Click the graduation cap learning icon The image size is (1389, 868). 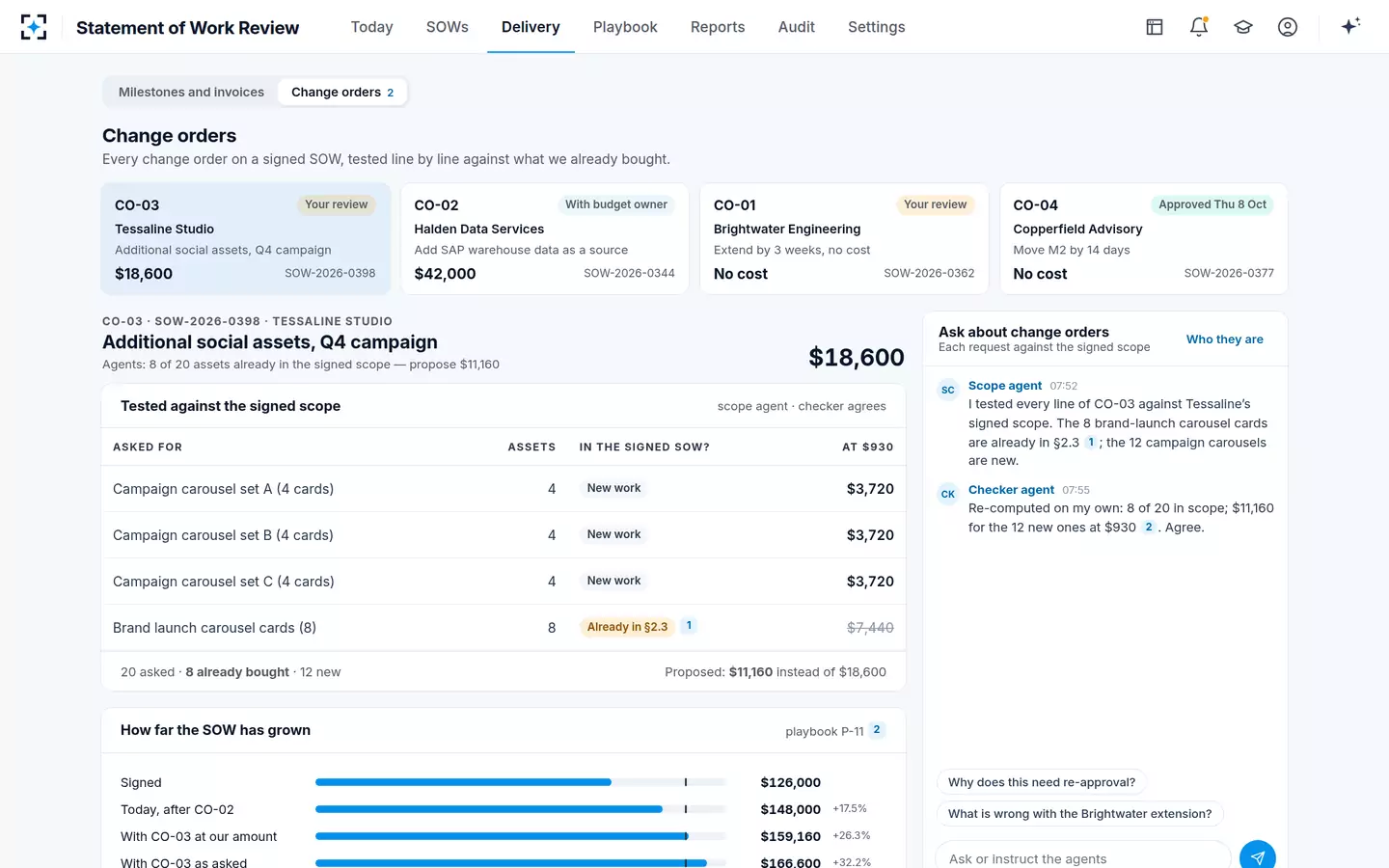click(1243, 27)
